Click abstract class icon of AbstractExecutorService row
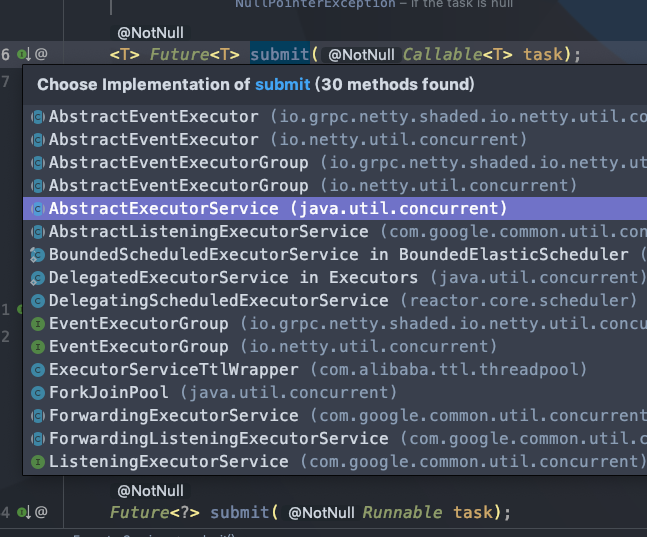647x537 pixels. 38,209
